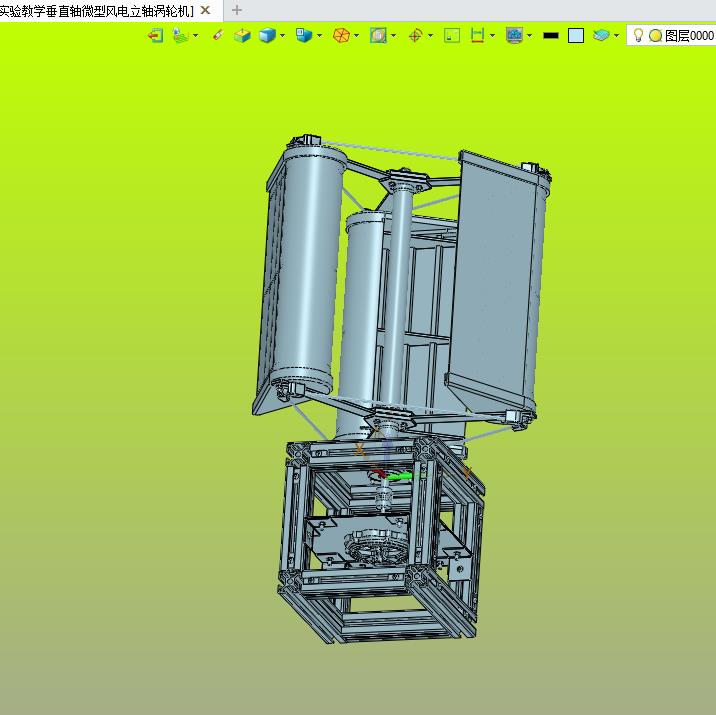Open a new tab with plus button
The width and height of the screenshot is (716, 715).
pos(237,10)
